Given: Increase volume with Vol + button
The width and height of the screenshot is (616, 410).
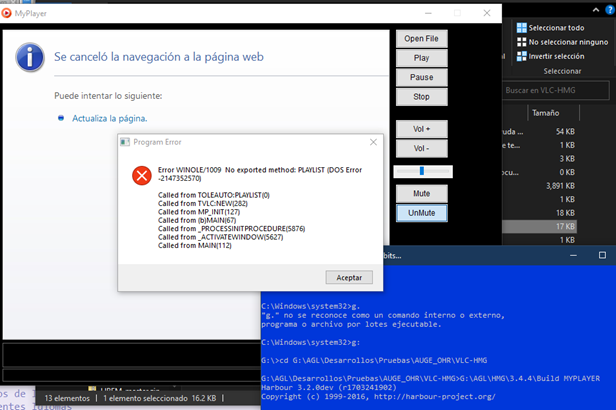Looking at the screenshot, I should click(421, 129).
